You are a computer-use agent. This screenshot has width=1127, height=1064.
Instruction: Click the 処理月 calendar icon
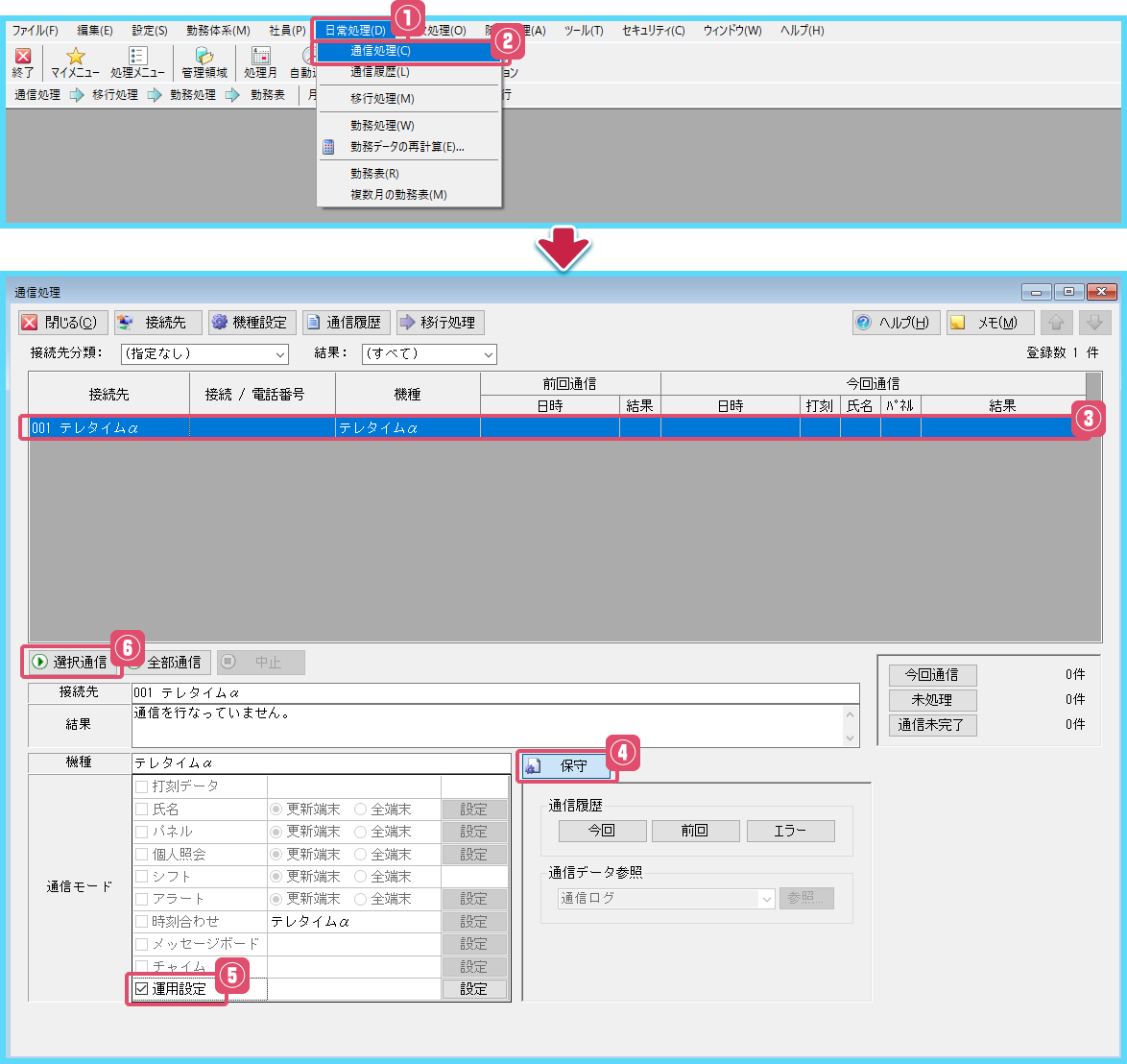click(260, 62)
